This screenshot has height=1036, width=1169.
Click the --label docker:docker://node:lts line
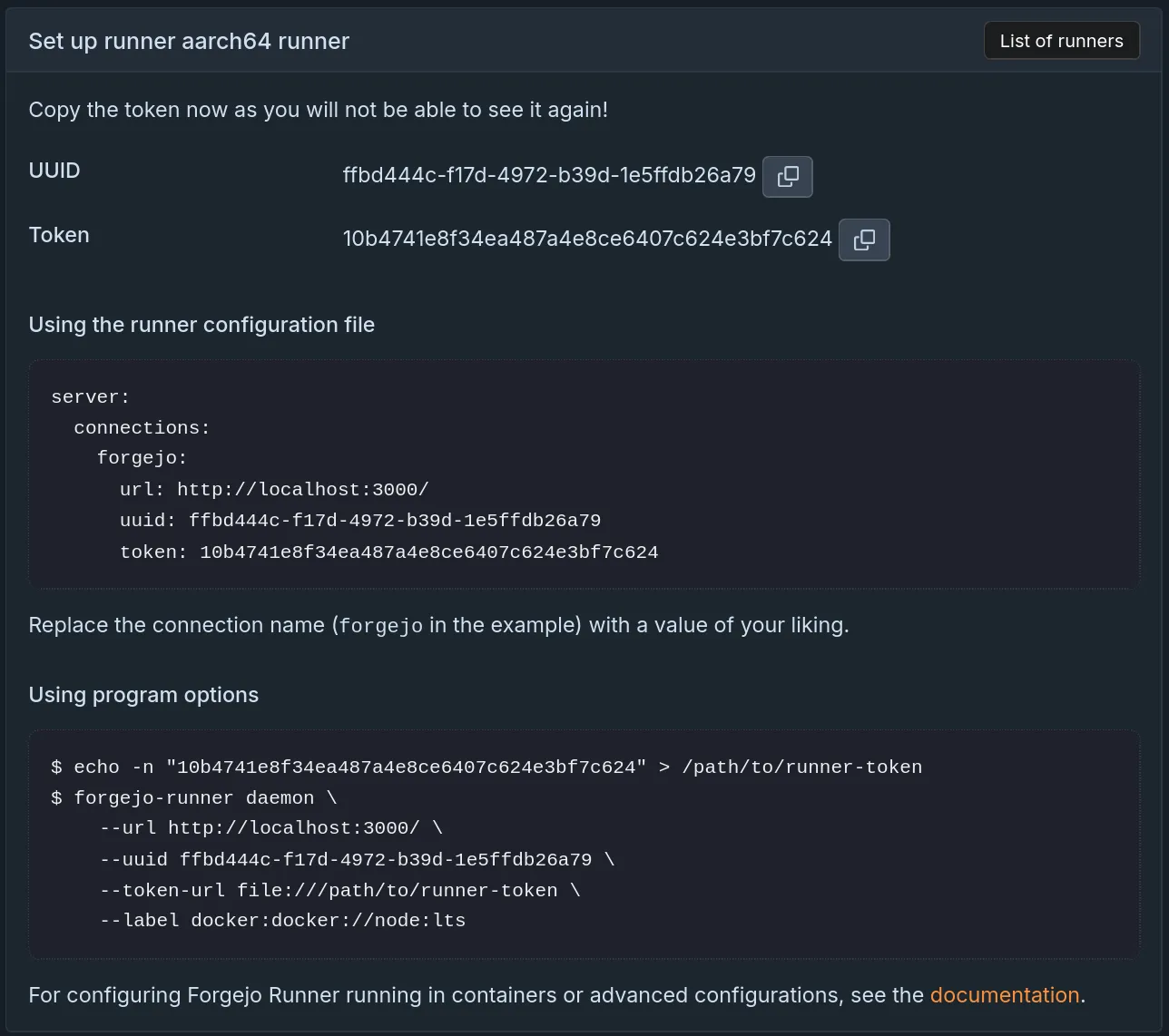click(x=282, y=920)
